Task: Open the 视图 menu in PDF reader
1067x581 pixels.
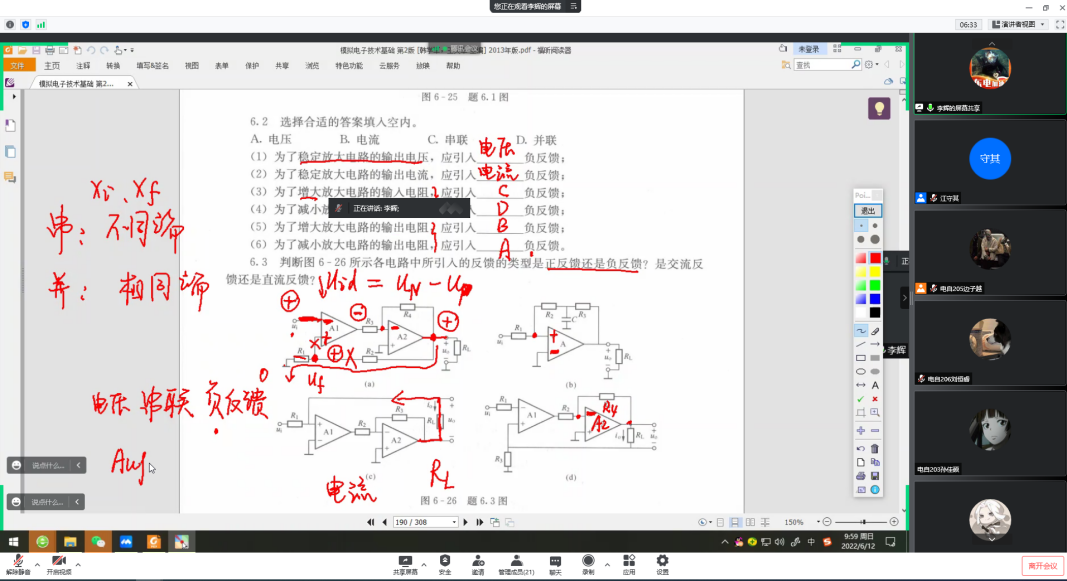Action: click(x=191, y=65)
